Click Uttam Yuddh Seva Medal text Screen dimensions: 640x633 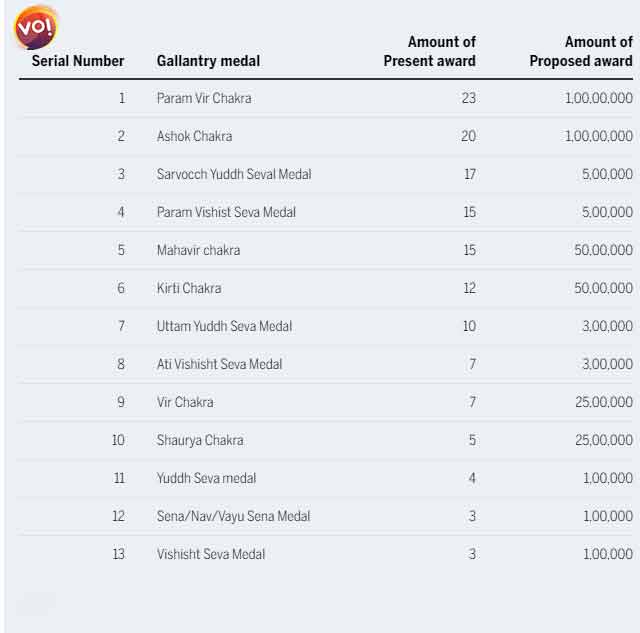pos(224,326)
